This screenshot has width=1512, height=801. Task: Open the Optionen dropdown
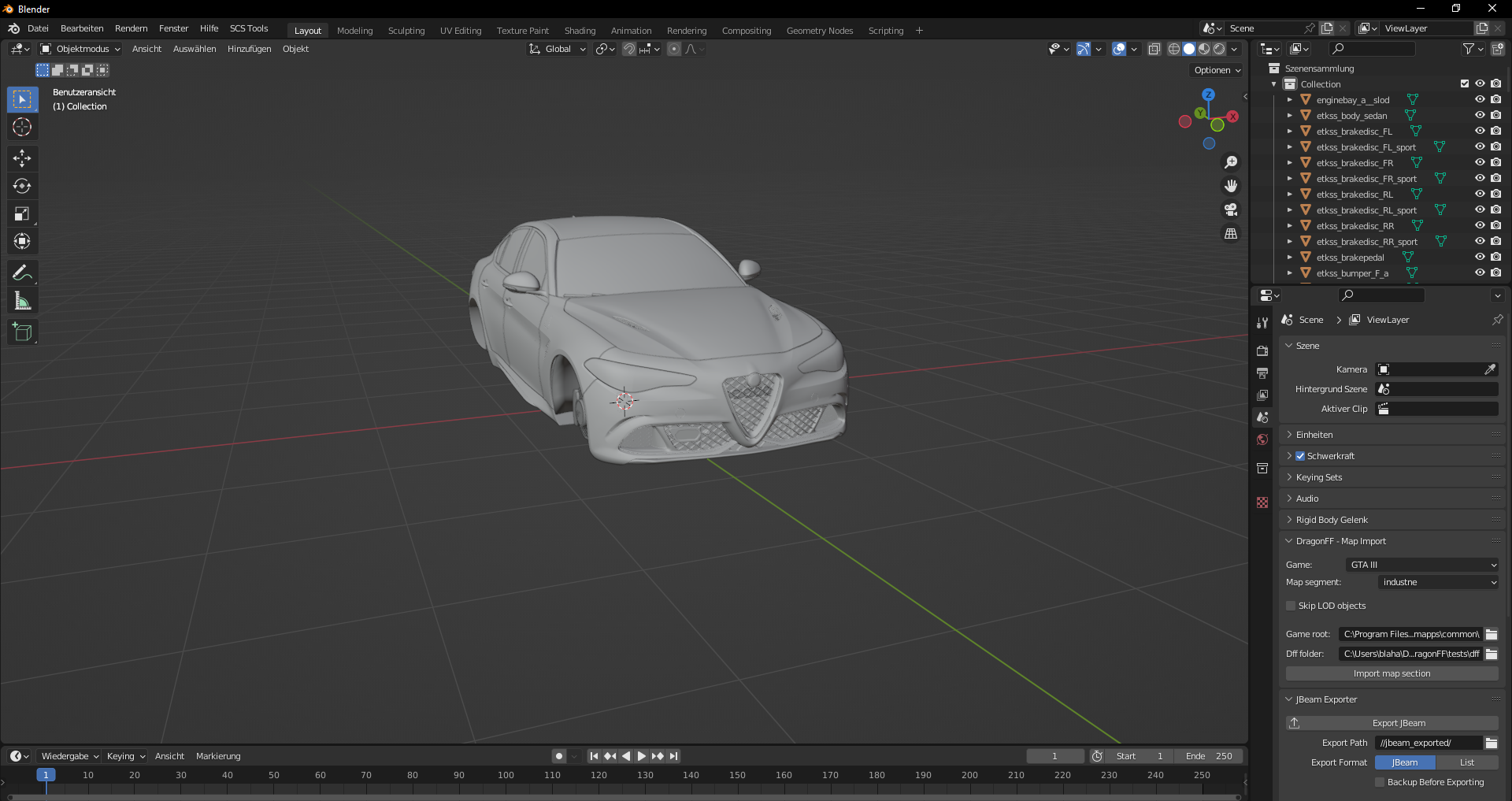coord(1217,70)
